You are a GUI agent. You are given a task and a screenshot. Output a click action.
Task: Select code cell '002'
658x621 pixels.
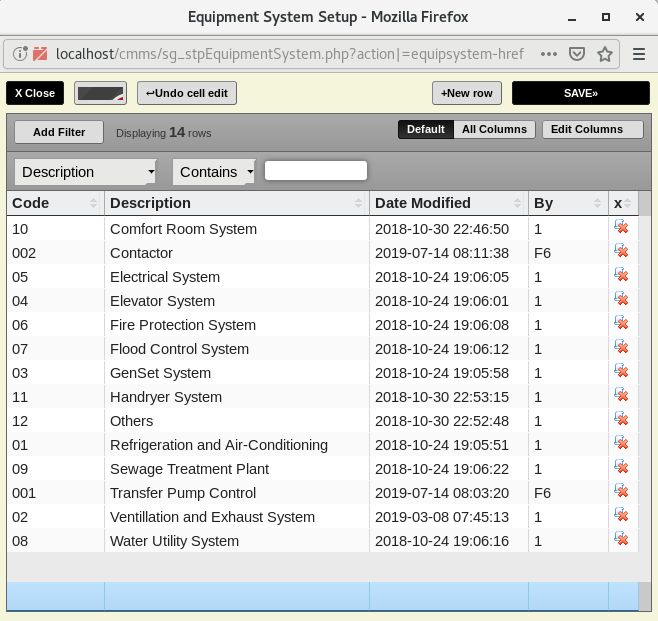(55, 253)
